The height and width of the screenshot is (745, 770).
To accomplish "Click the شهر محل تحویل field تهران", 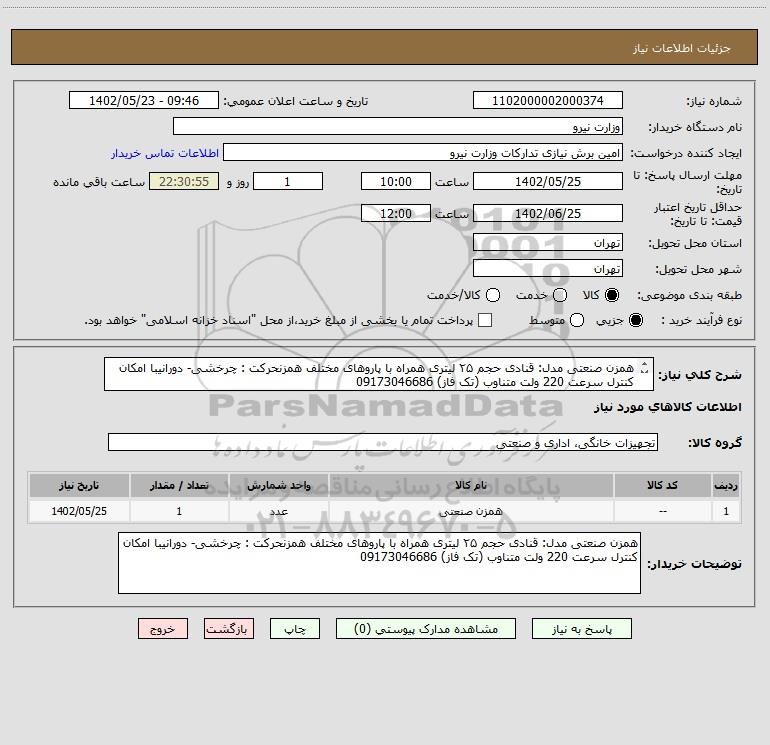I will (x=548, y=268).
